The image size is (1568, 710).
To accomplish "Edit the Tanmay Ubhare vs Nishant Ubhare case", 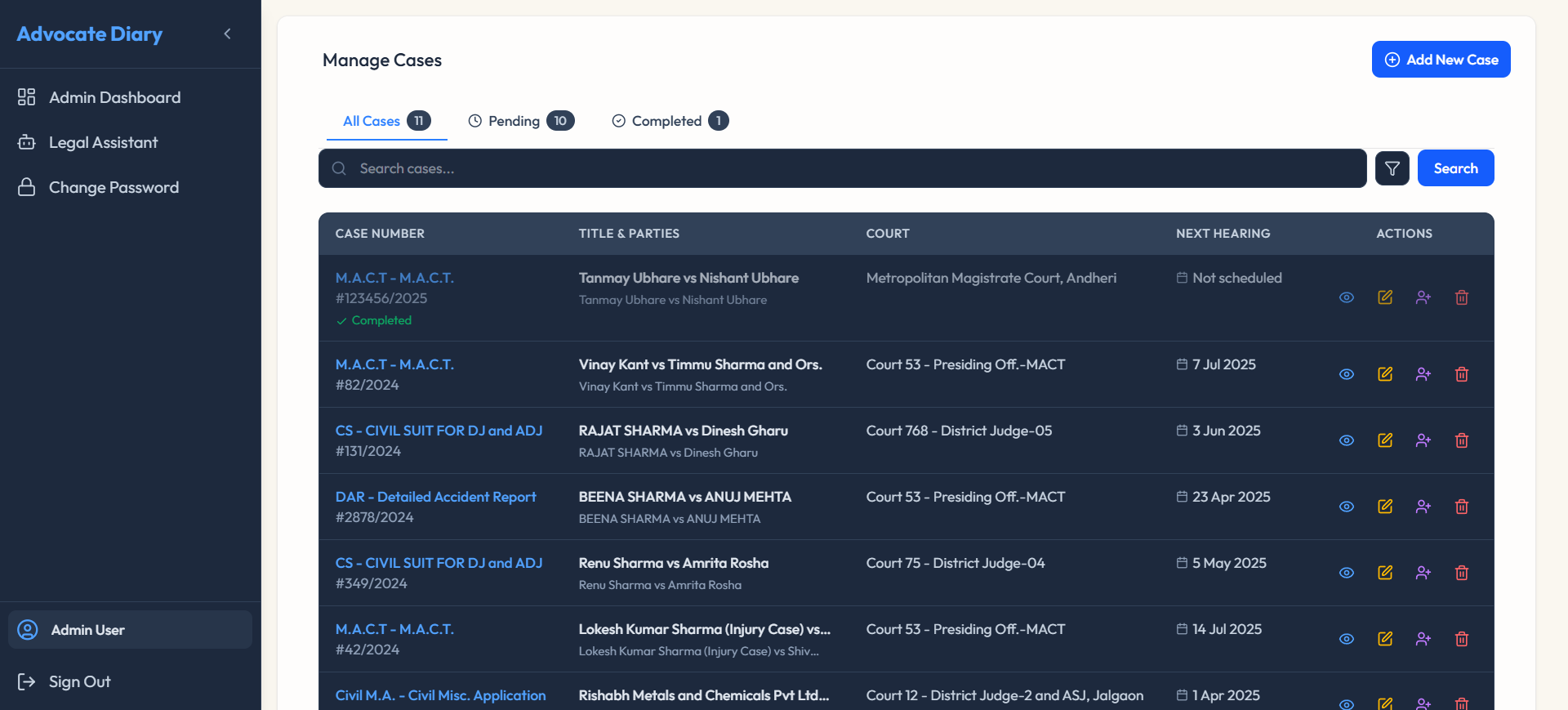I will pyautogui.click(x=1385, y=297).
